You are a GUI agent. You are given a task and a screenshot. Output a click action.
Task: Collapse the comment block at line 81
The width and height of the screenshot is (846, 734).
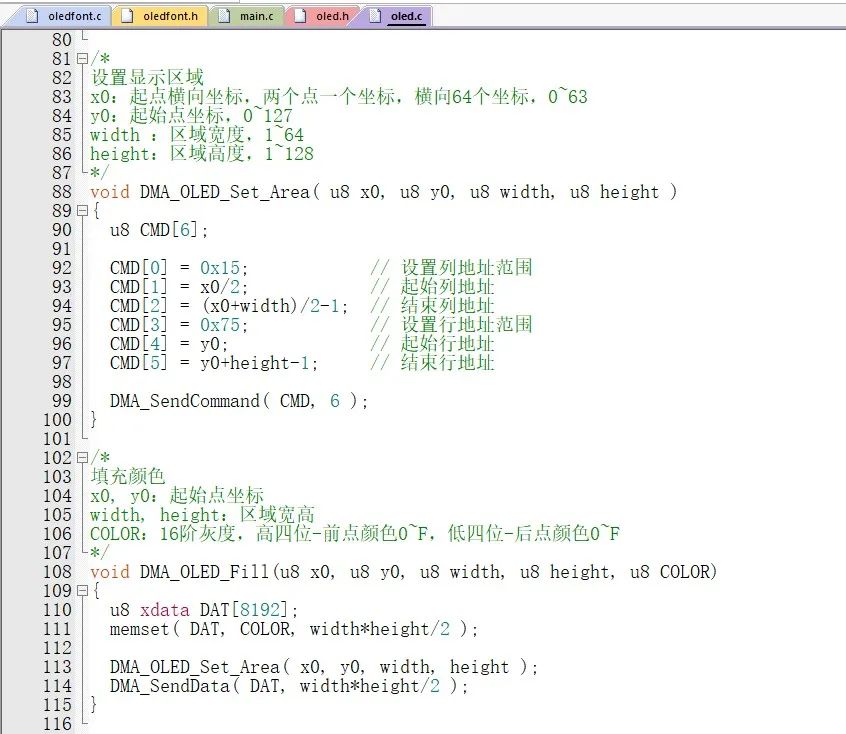[82, 58]
